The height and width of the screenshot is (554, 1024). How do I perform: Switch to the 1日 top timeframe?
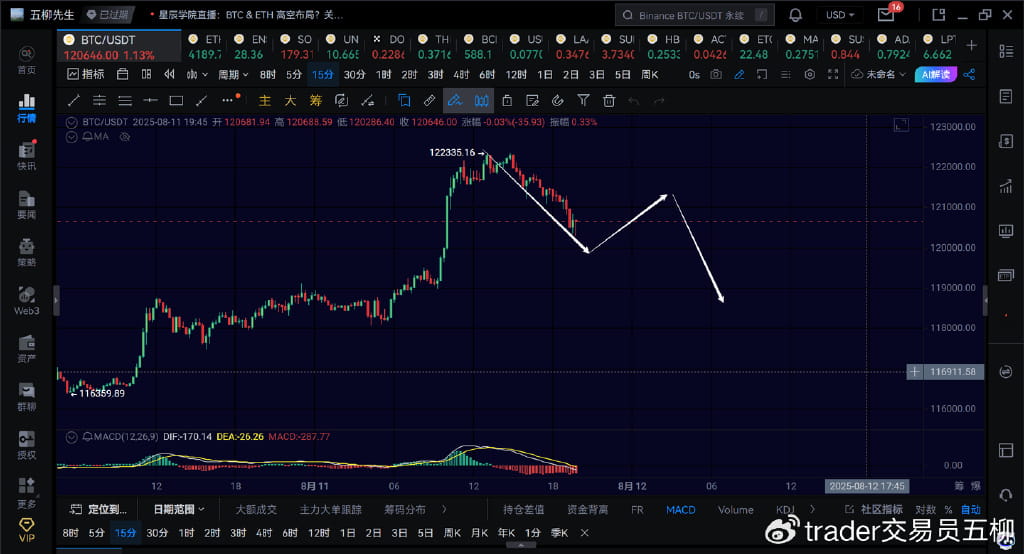coord(545,74)
